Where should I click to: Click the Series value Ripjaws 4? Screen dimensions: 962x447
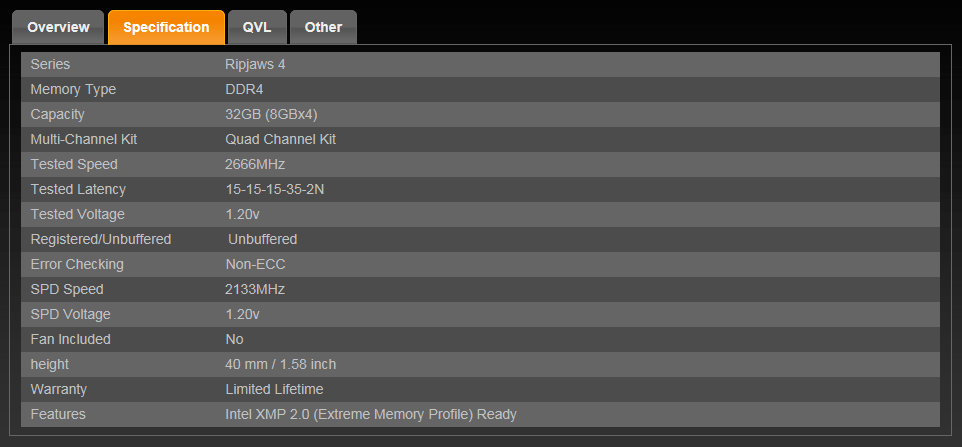click(256, 64)
